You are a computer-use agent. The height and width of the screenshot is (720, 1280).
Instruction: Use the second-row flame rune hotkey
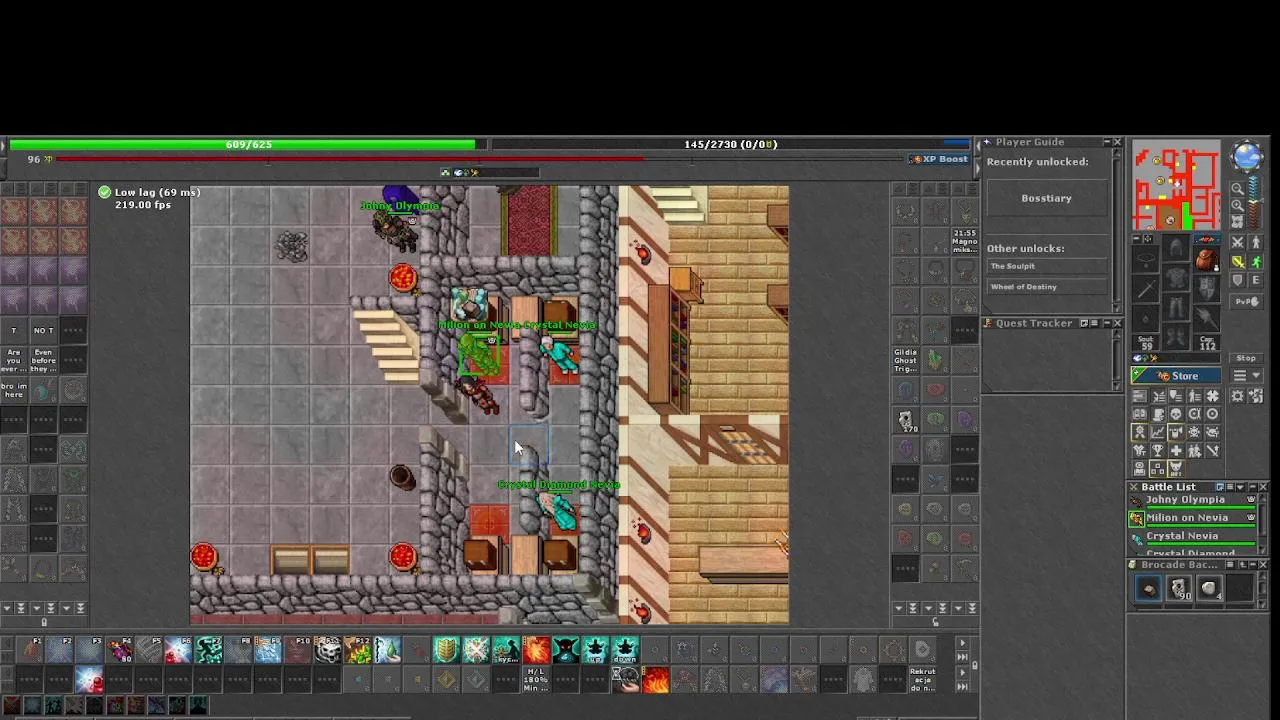coord(655,680)
